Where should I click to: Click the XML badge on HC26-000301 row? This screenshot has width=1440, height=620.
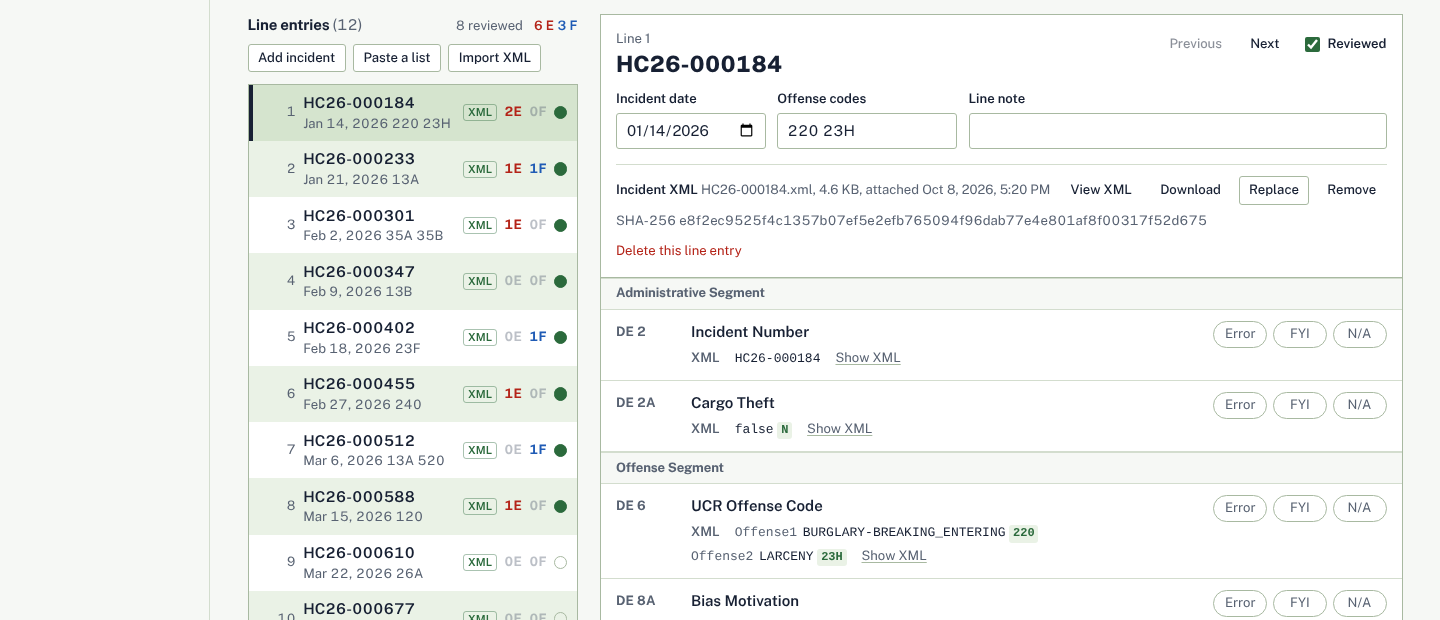point(480,225)
